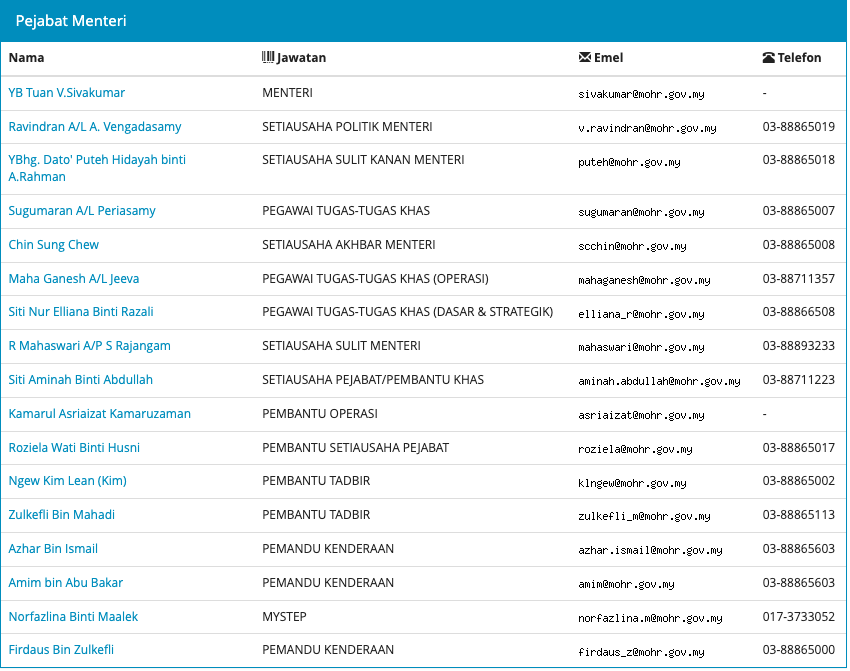Open Ngew Kim Lean (Kim) link
Screen dimensions: 850x671
point(67,481)
